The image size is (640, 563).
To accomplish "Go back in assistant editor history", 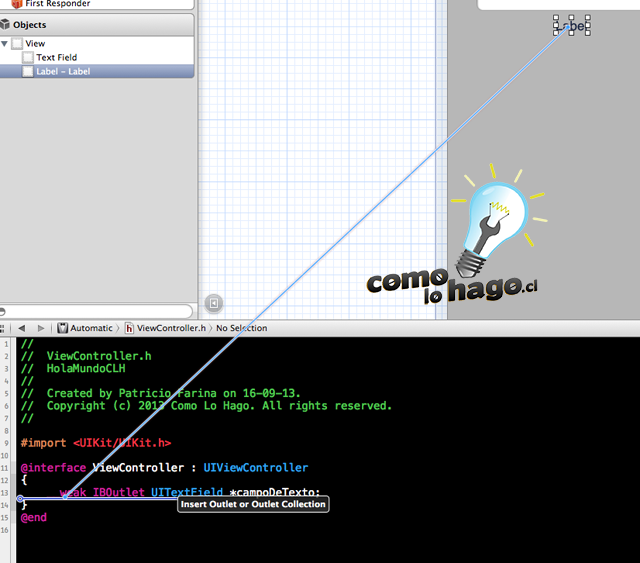I will point(22,328).
